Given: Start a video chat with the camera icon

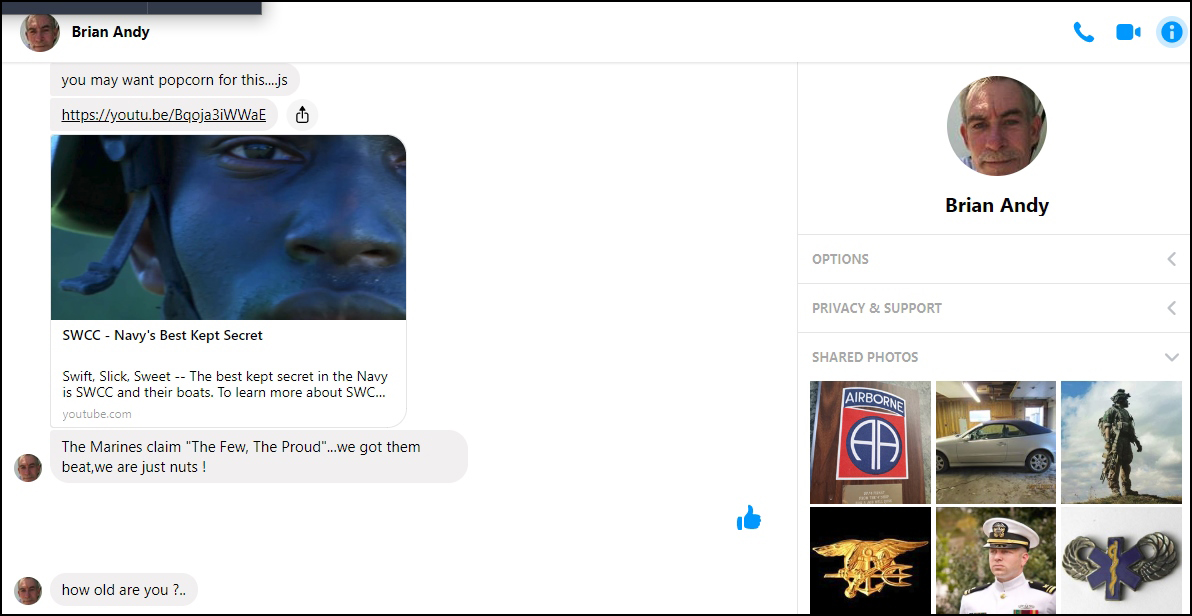Looking at the screenshot, I should point(1128,32).
